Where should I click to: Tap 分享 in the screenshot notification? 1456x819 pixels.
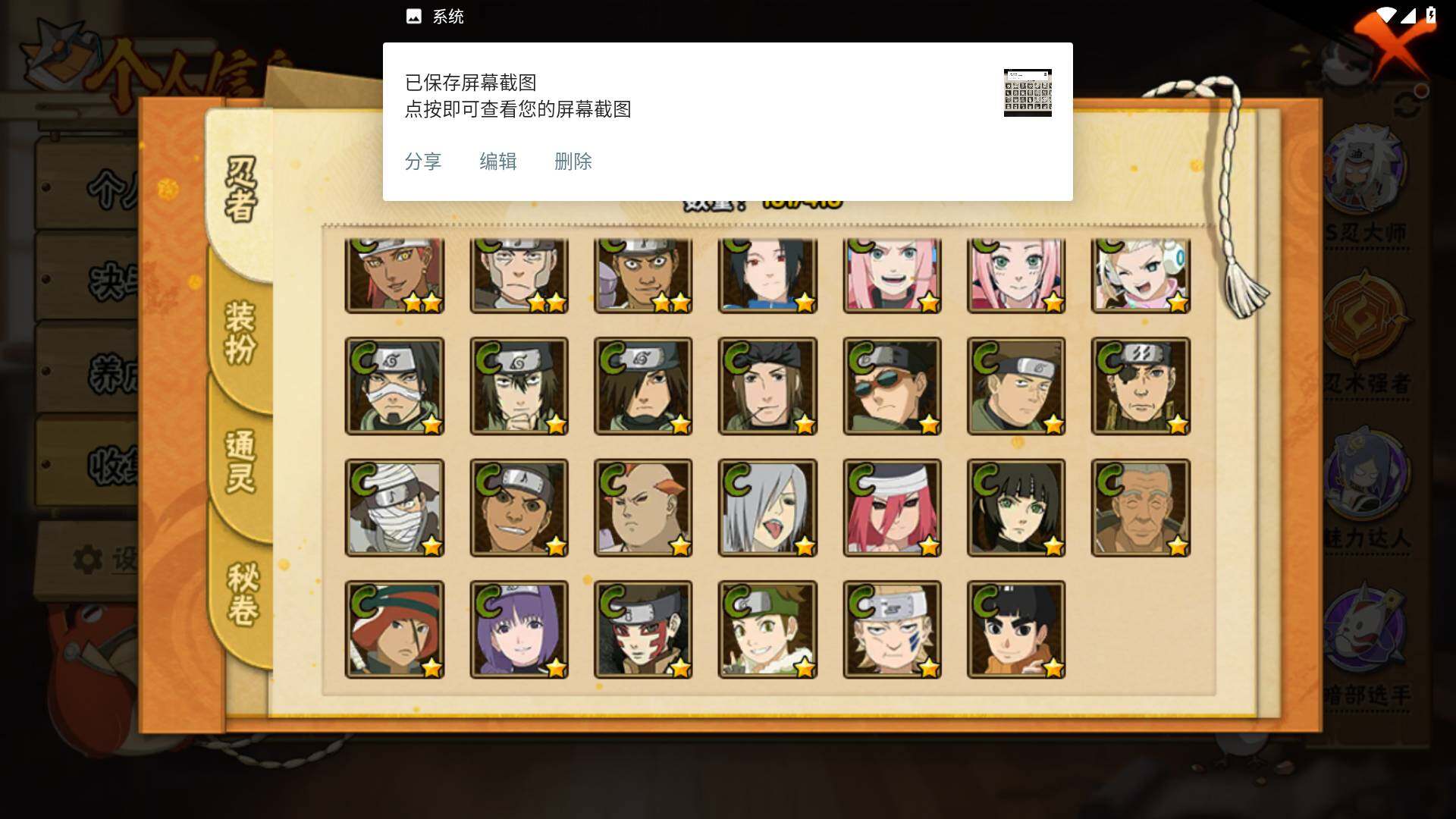click(423, 162)
